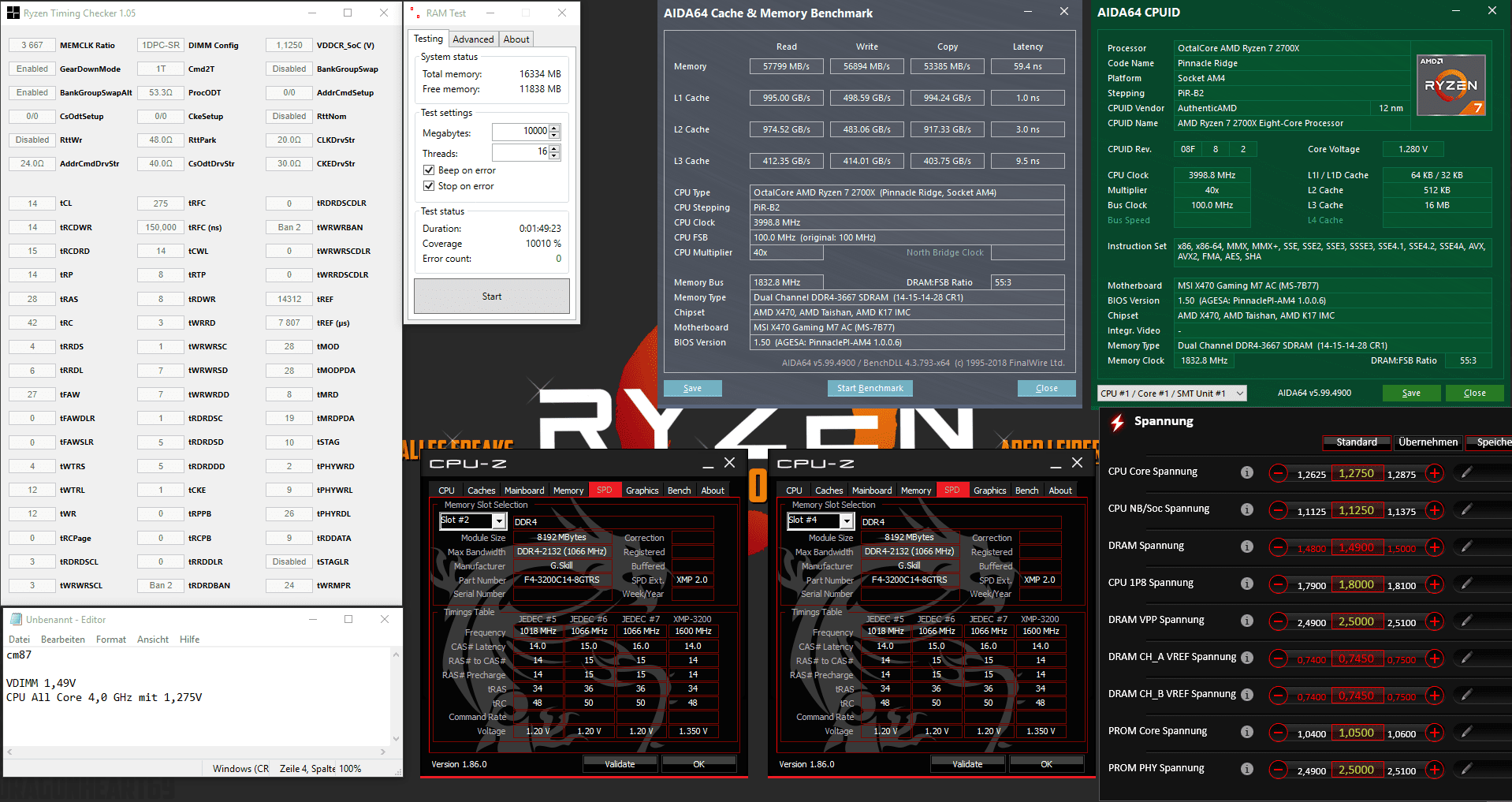The height and width of the screenshot is (802, 1512).
Task: Open Format menu in Editor
Action: [x=111, y=640]
